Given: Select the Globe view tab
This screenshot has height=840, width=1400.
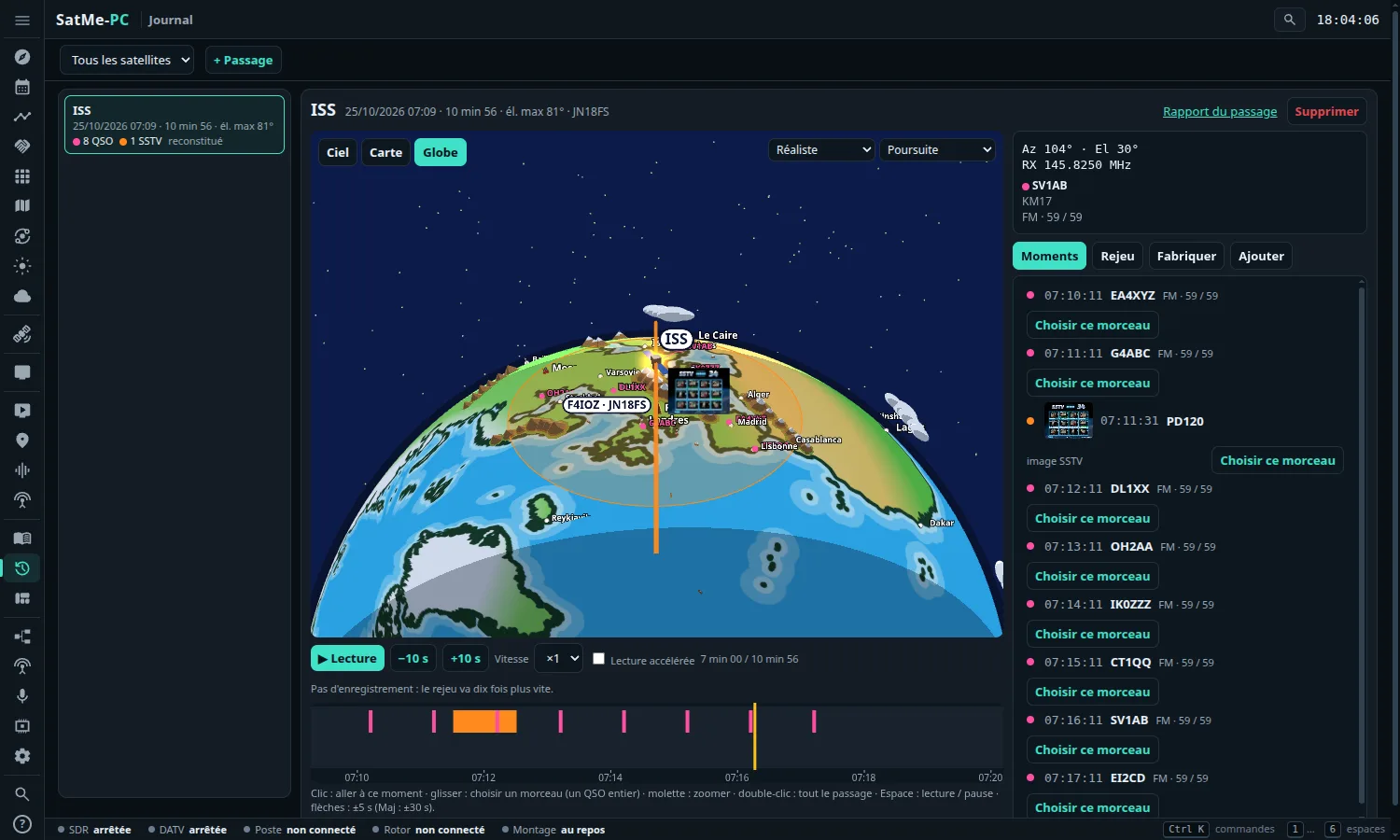Looking at the screenshot, I should (x=441, y=152).
